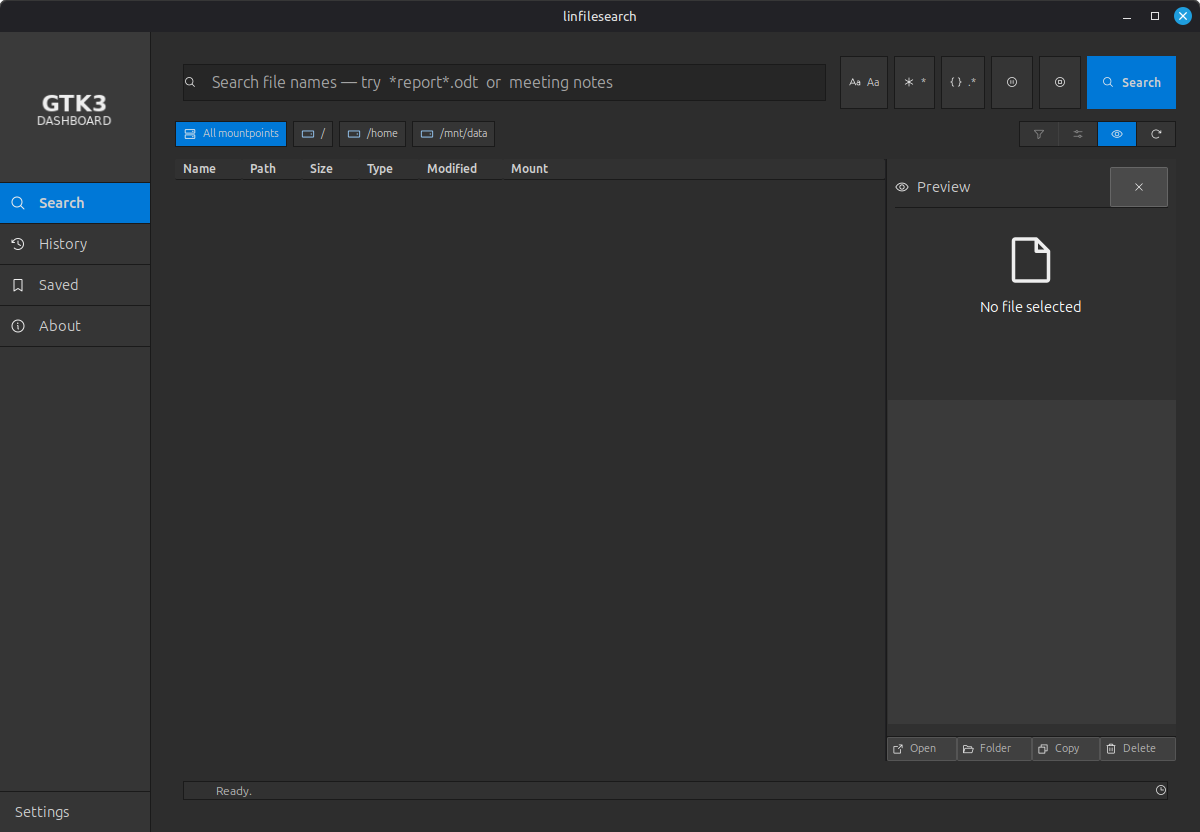The height and width of the screenshot is (832, 1200).
Task: Focus the search file names field
Action: [x=504, y=82]
